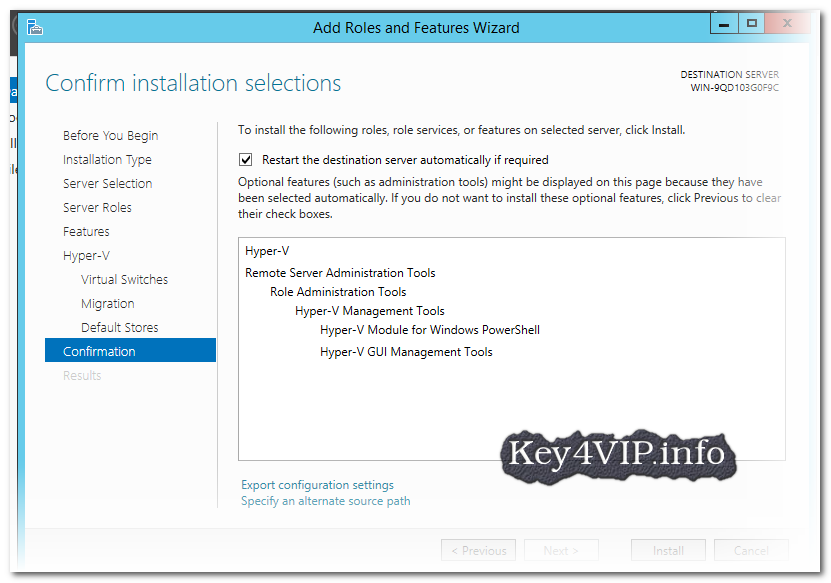Image resolution: width=831 pixels, height=583 pixels.
Task: Click the disabled Next button
Action: coord(561,551)
